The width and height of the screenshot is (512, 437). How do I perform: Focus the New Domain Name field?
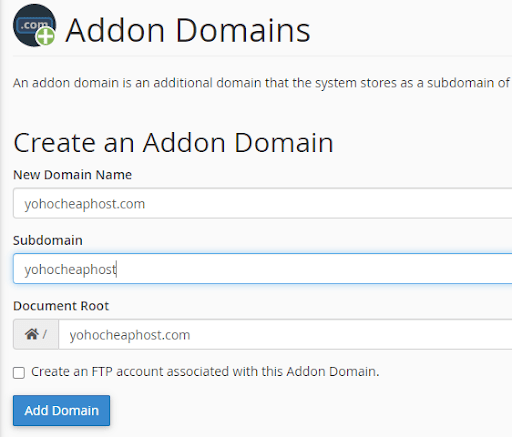pyautogui.click(x=263, y=203)
